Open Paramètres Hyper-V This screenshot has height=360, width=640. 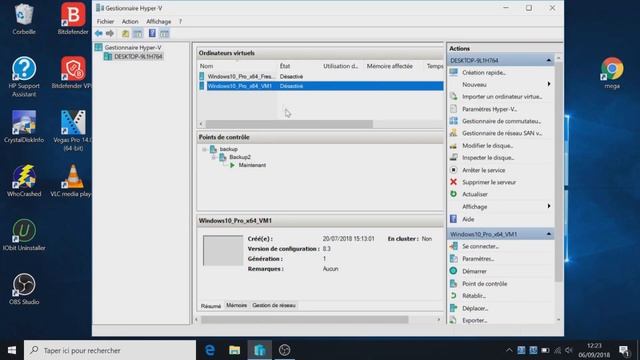(489, 109)
